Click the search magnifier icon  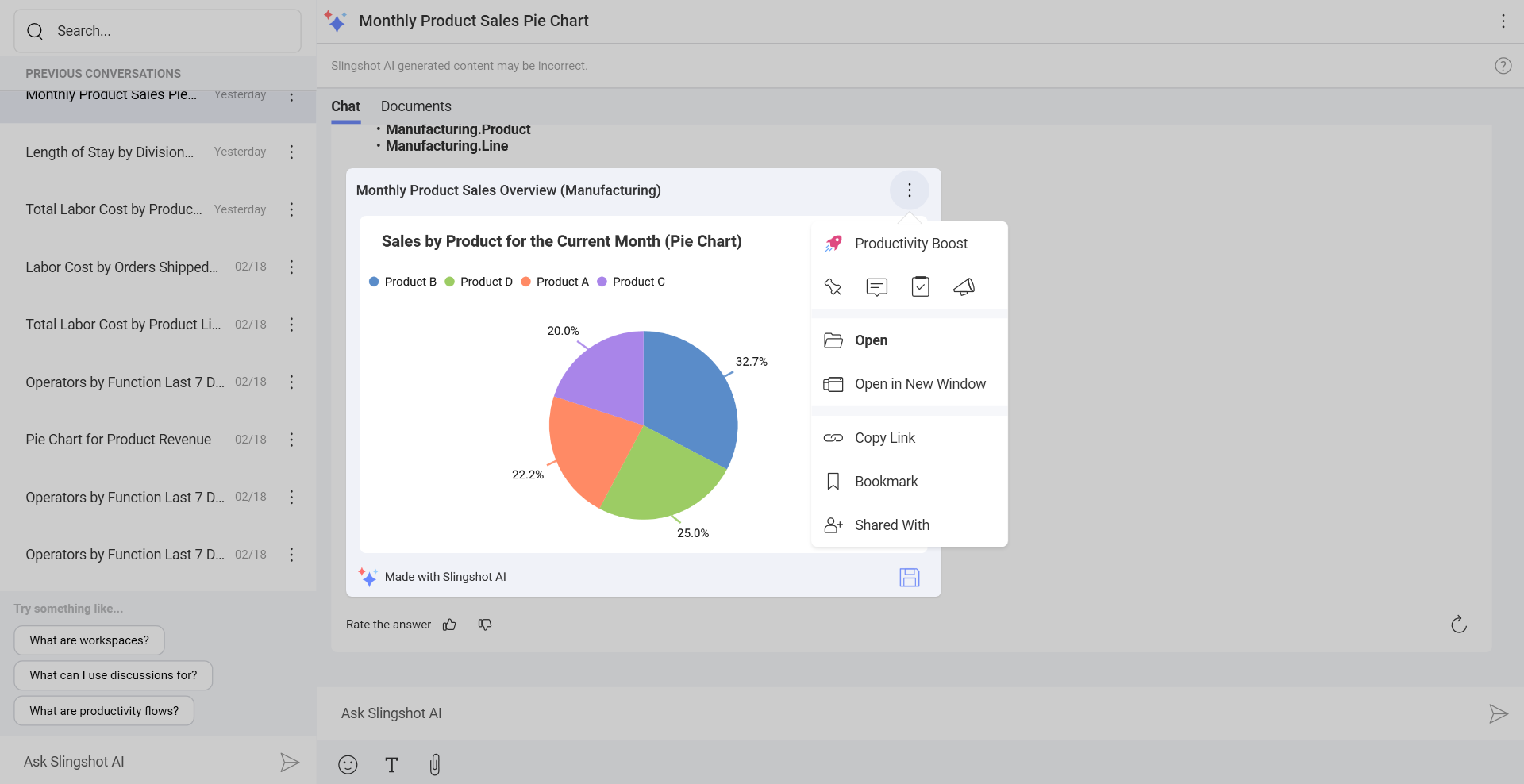[x=35, y=31]
